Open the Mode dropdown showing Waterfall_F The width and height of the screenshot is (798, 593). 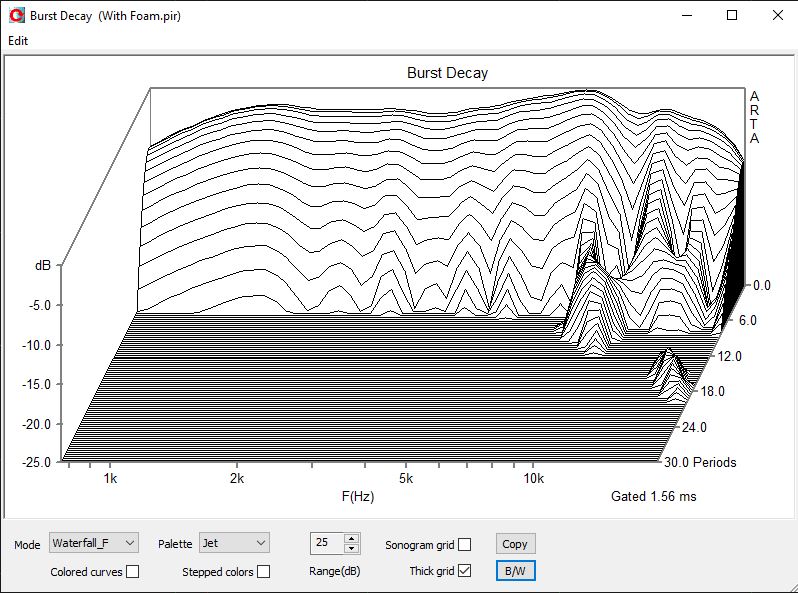click(x=94, y=543)
